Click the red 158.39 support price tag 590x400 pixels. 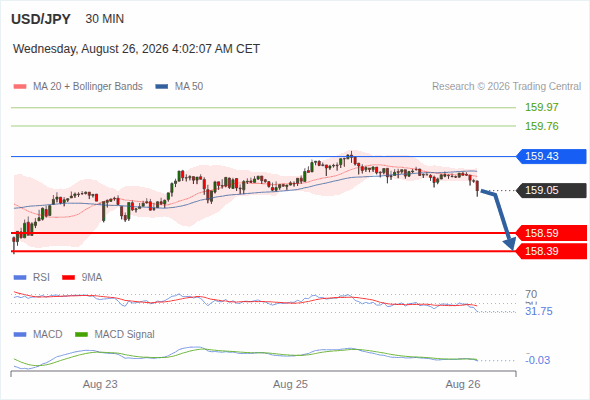(551, 251)
